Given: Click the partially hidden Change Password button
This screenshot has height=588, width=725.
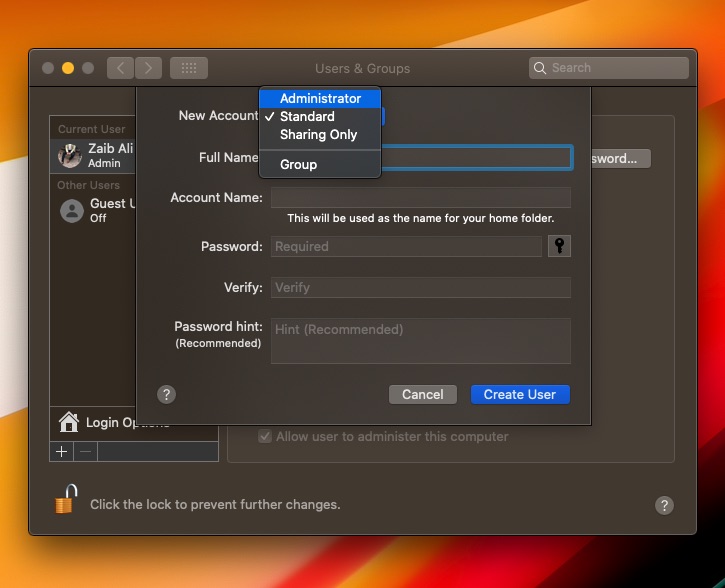Looking at the screenshot, I should (x=621, y=159).
